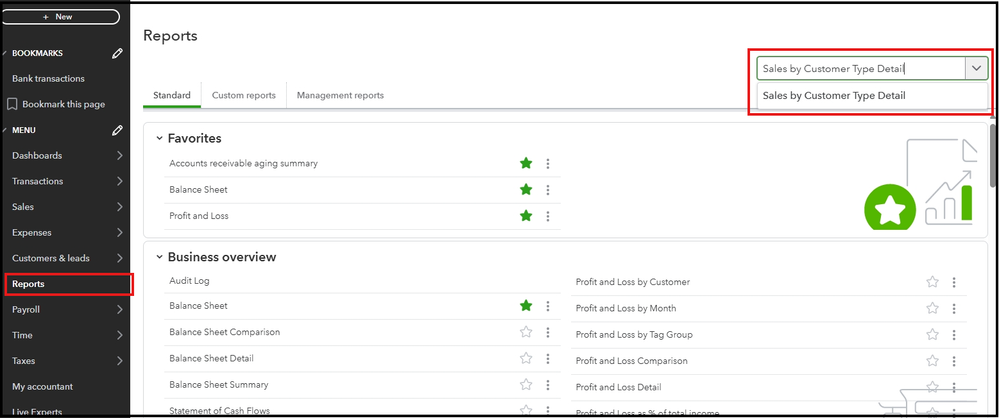Click the + New button
Screen dimensions: 999x418
[62, 17]
